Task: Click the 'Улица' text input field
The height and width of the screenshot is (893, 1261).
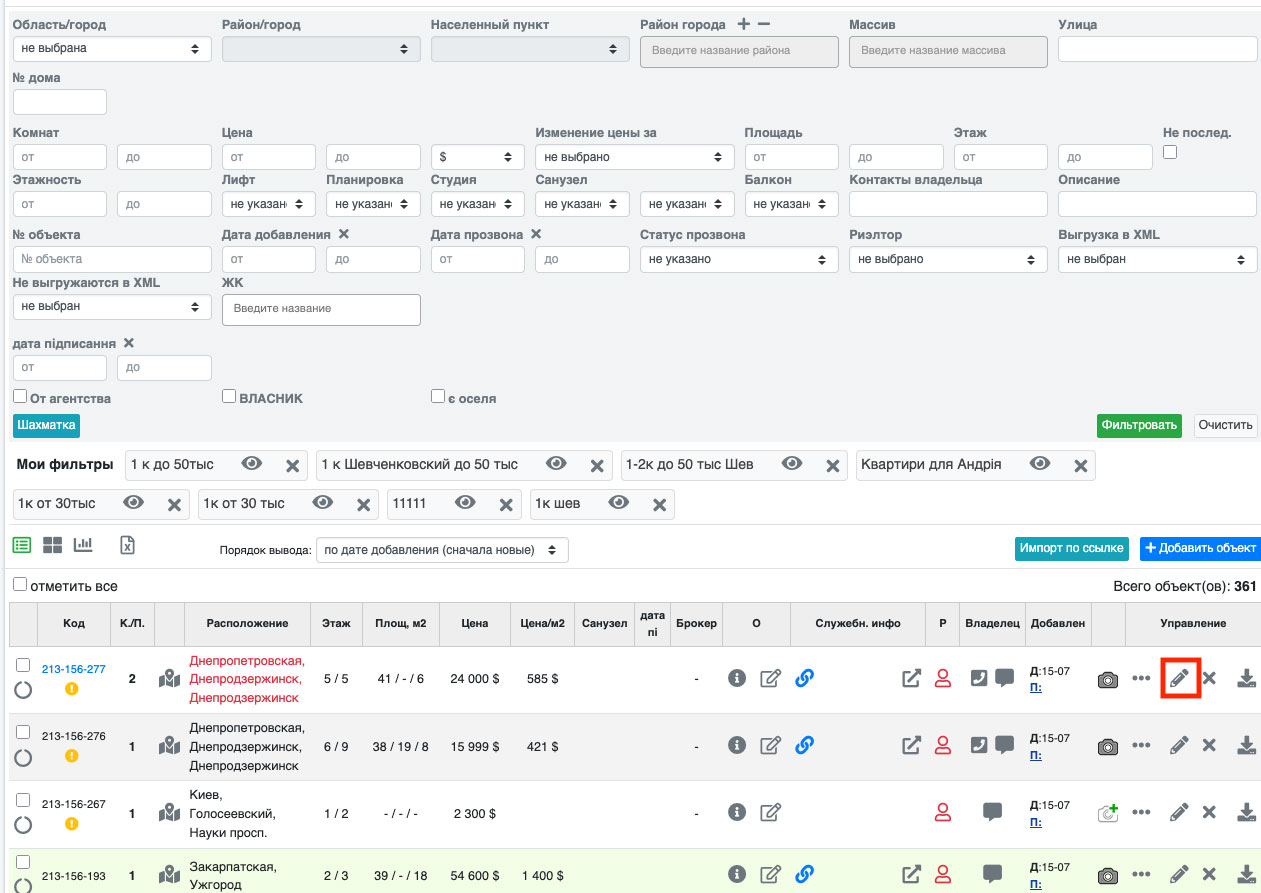Action: (x=1157, y=48)
